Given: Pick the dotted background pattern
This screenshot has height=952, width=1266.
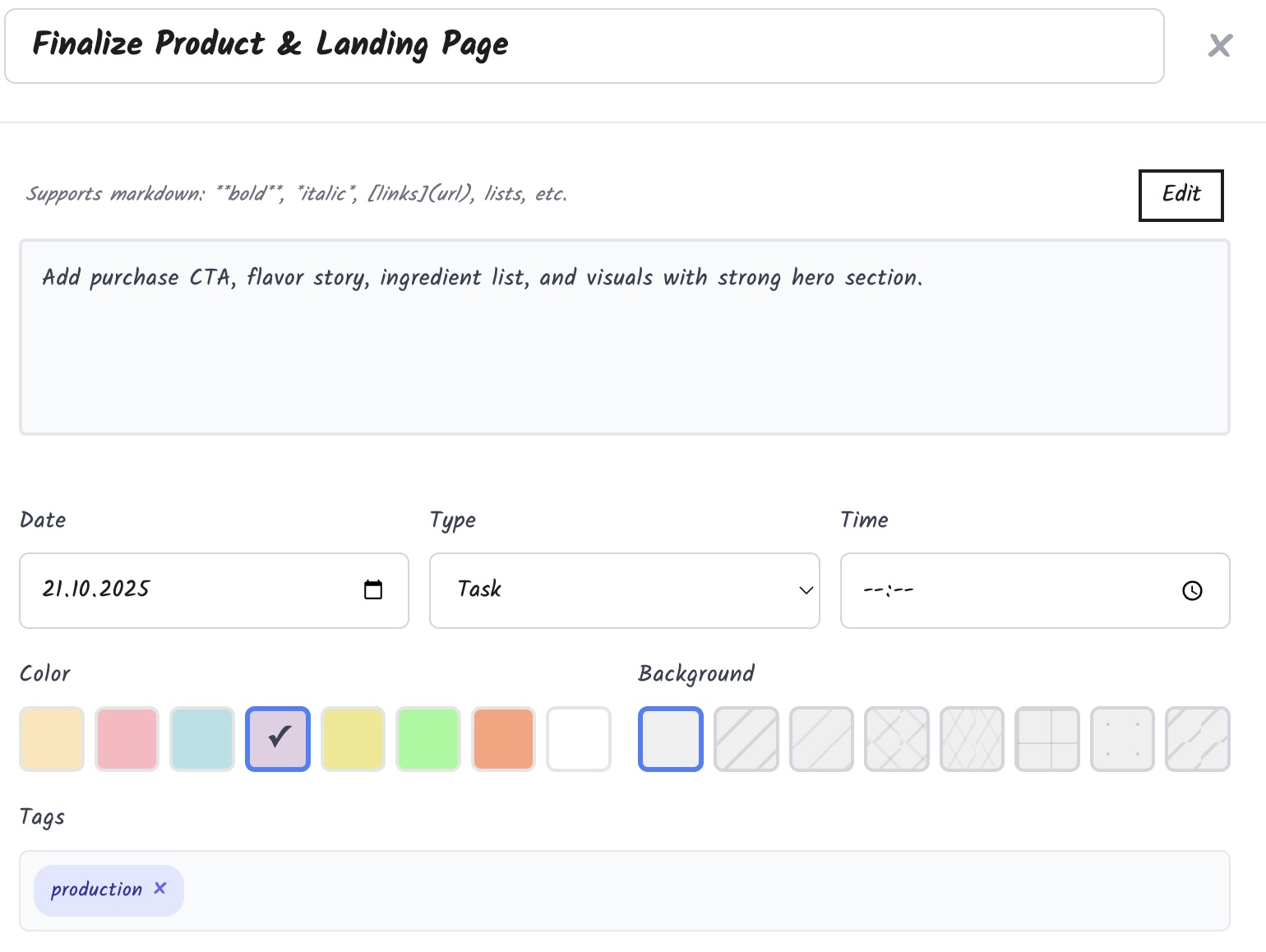Looking at the screenshot, I should tap(1122, 739).
